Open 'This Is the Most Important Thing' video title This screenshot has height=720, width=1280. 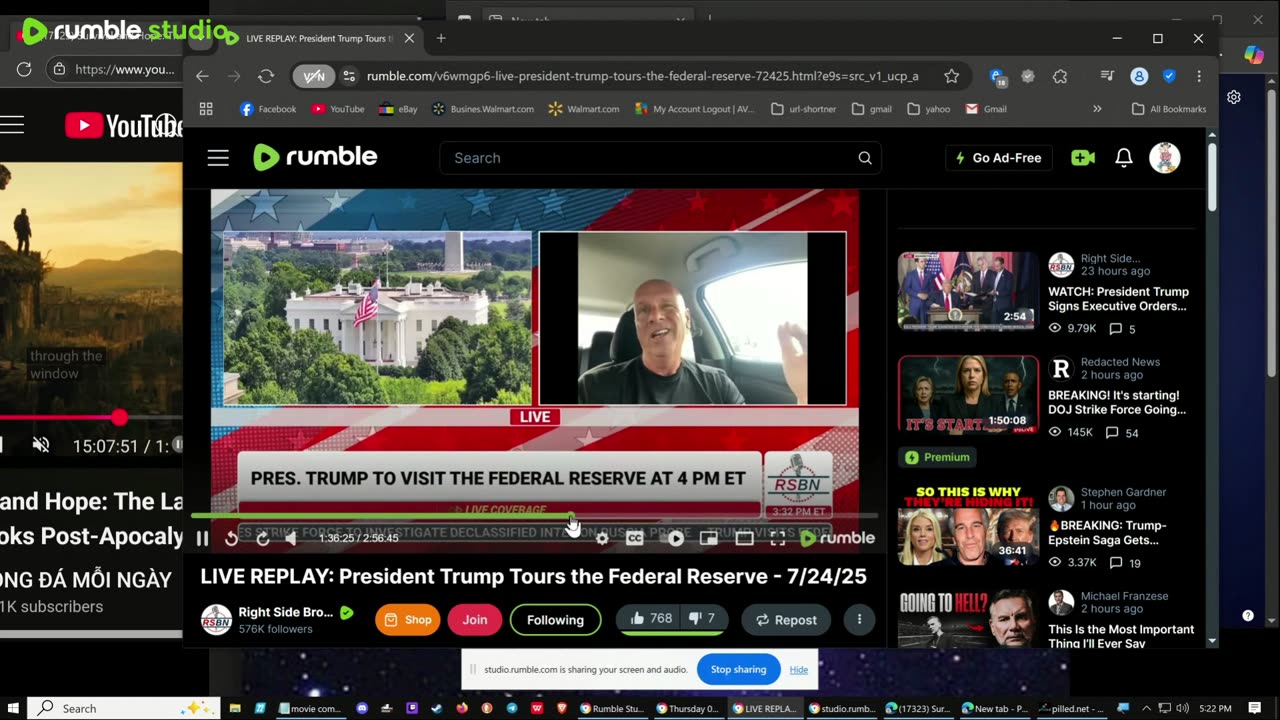point(1121,636)
